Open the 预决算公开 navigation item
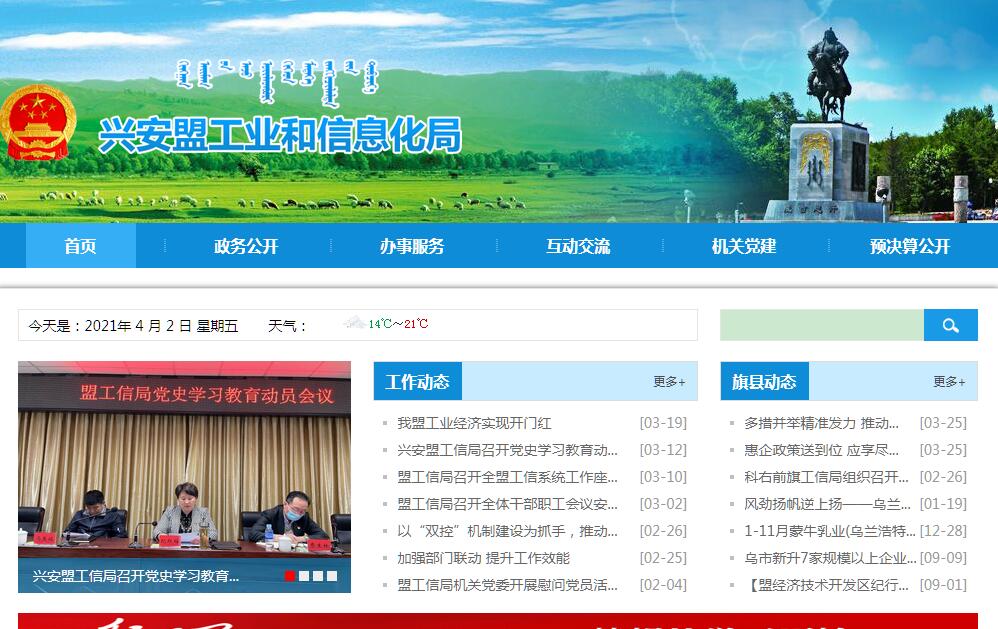Viewport: 998px width, 629px height. click(x=910, y=246)
